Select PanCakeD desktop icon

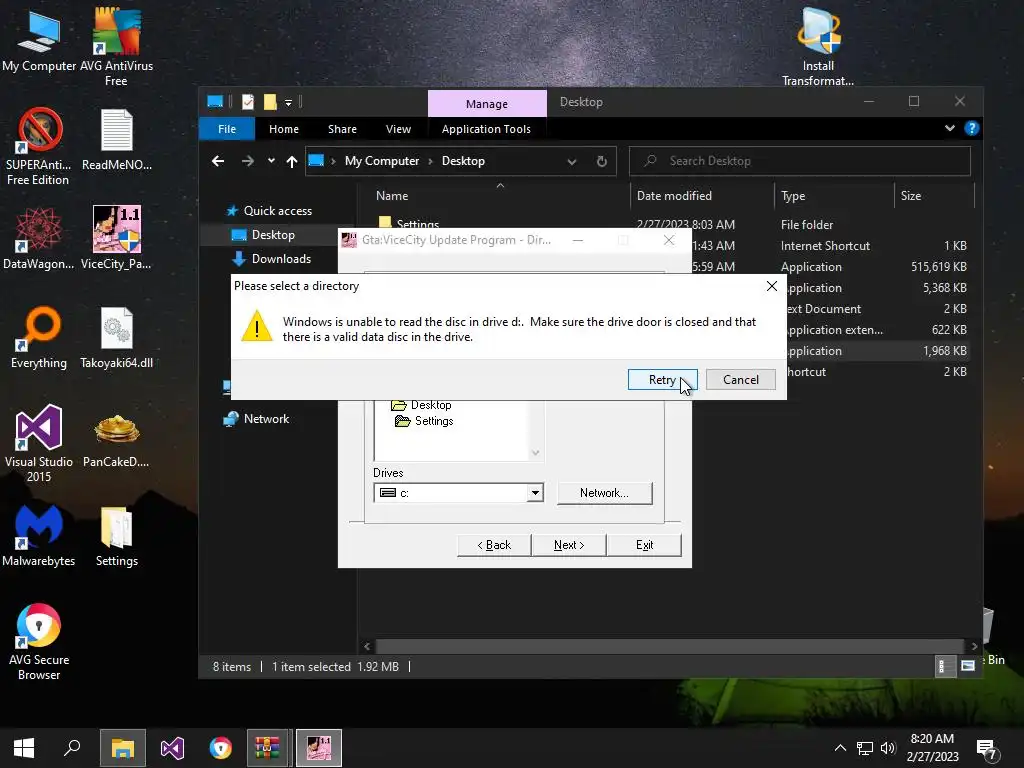click(x=117, y=440)
